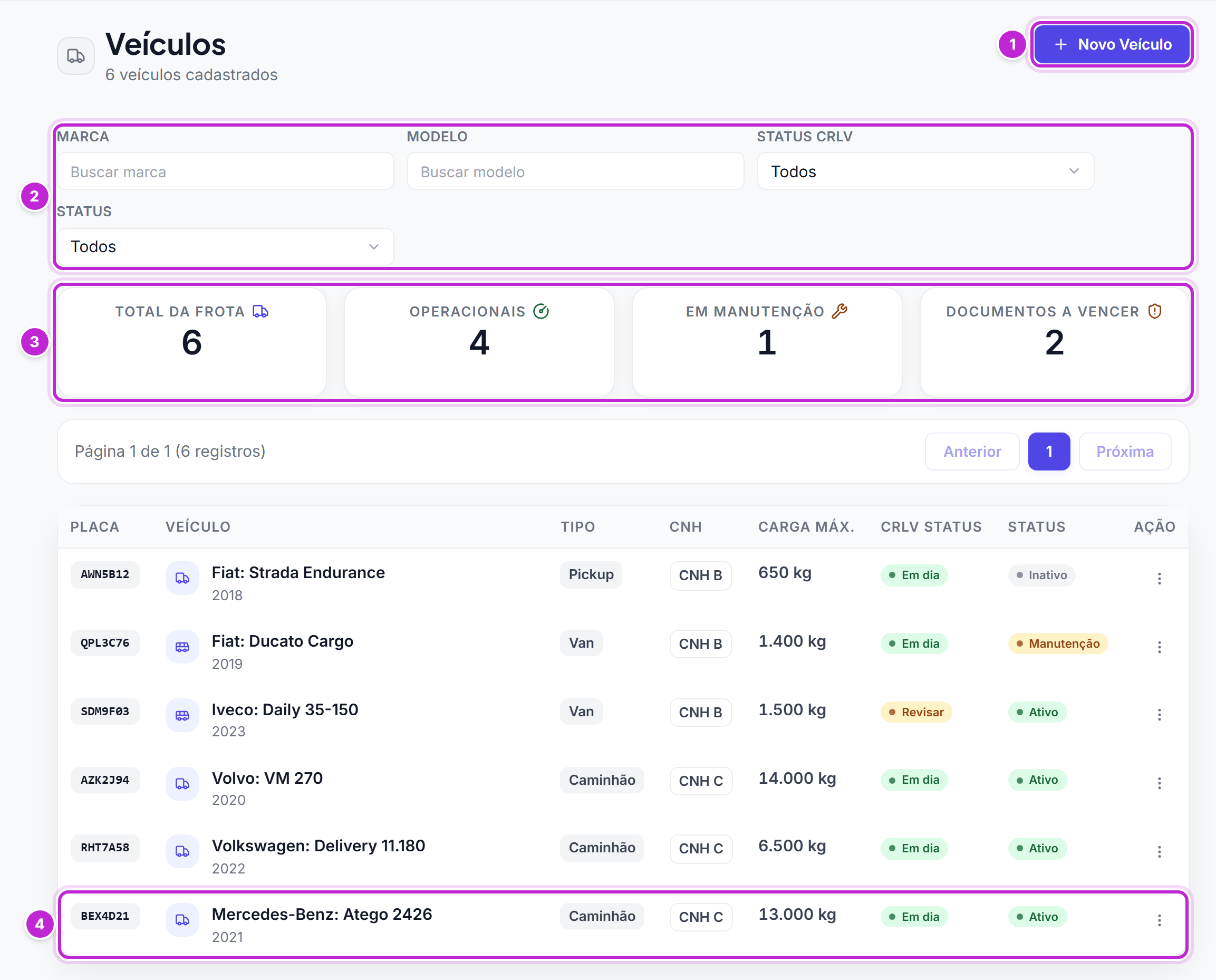The image size is (1216, 980).
Task: Click the vehicle icon for Fiat Strada Endurance
Action: pos(182,578)
